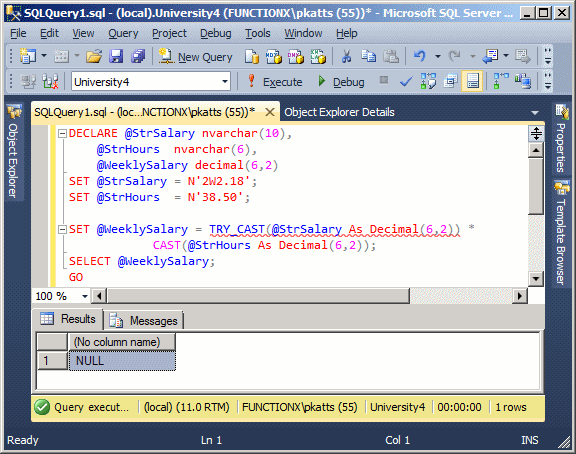Open the Template Browser side panel
The image size is (576, 454).
click(x=561, y=233)
